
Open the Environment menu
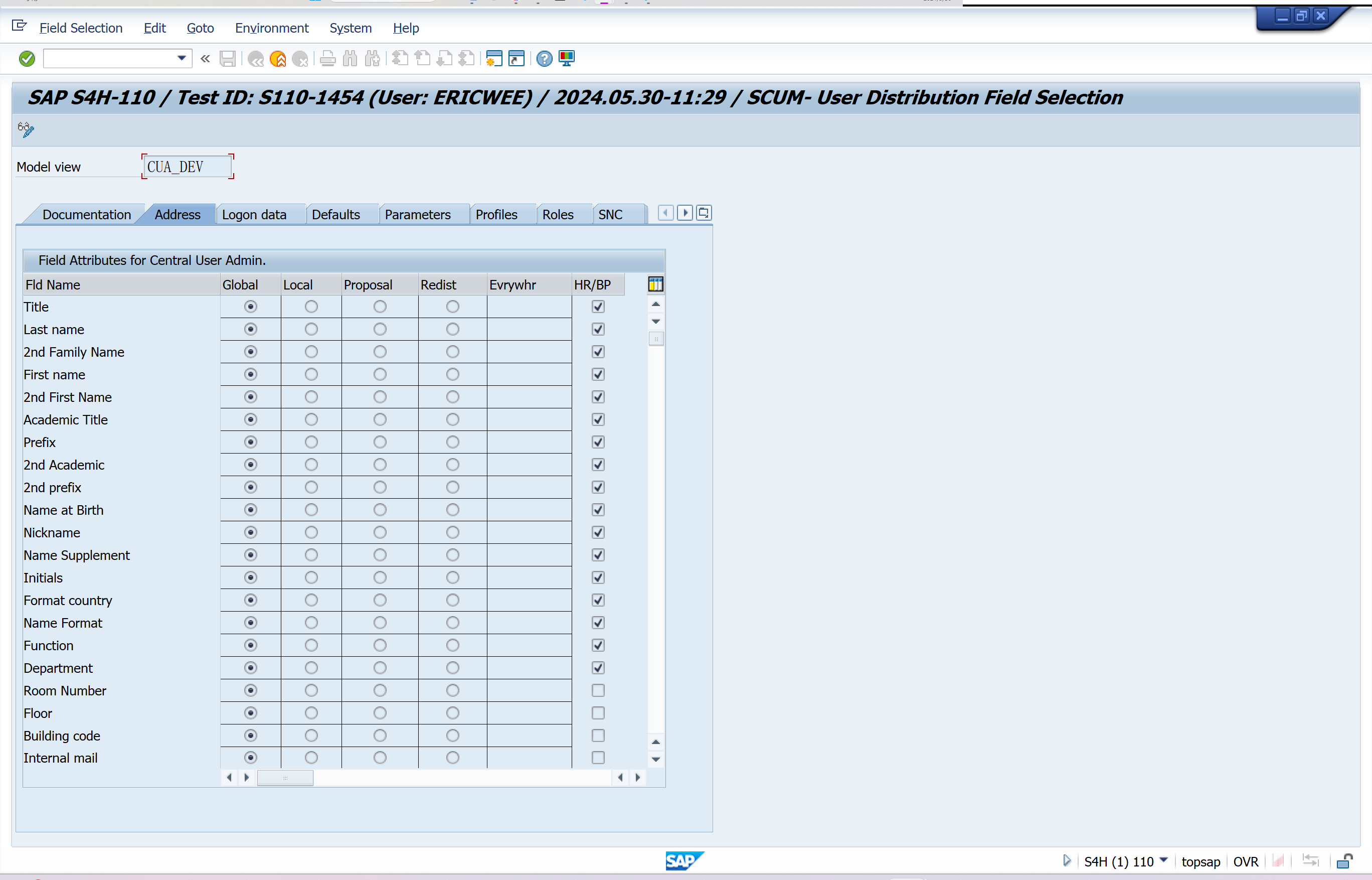[271, 28]
